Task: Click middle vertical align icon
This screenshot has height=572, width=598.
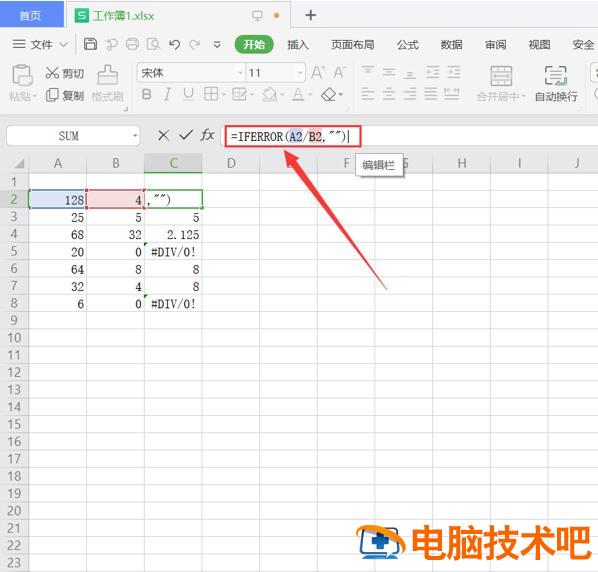Action: pos(389,72)
